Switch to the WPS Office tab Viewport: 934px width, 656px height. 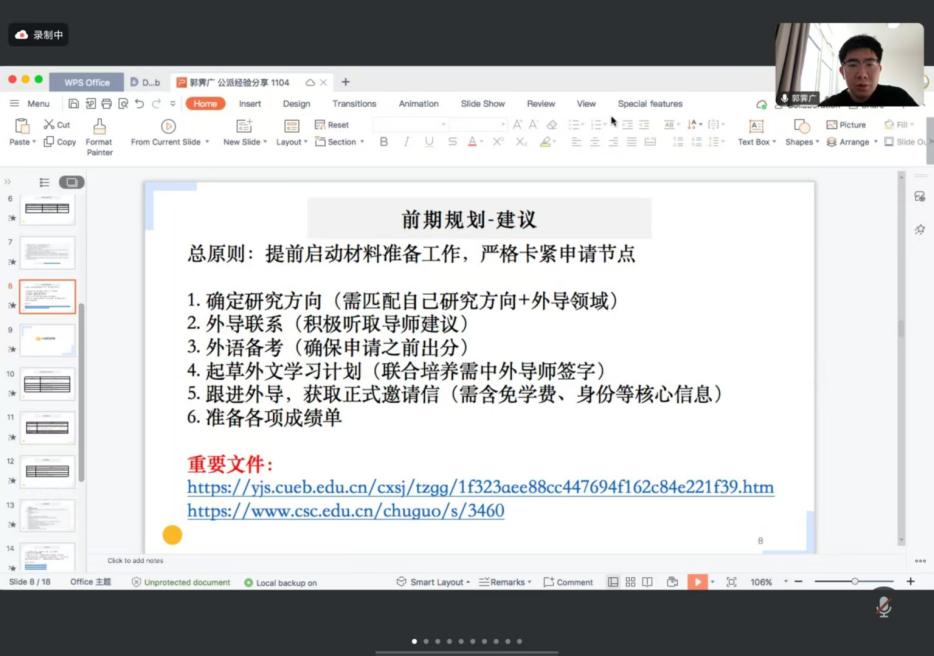tap(86, 82)
